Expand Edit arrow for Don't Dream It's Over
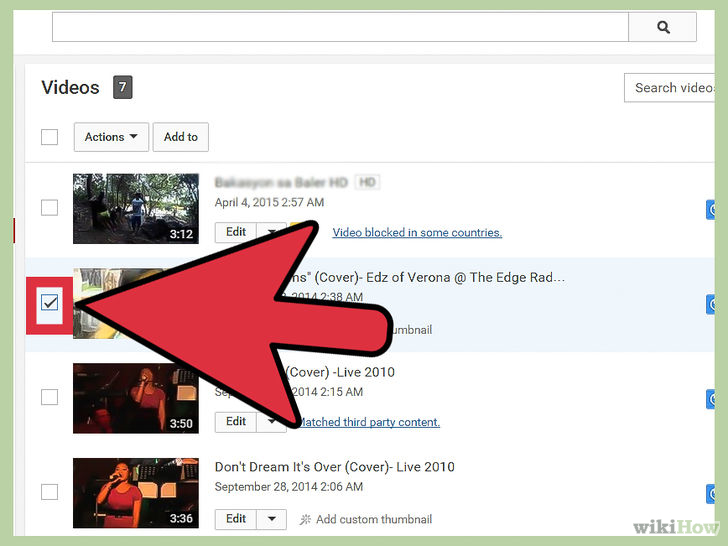The width and height of the screenshot is (728, 546). click(x=272, y=519)
